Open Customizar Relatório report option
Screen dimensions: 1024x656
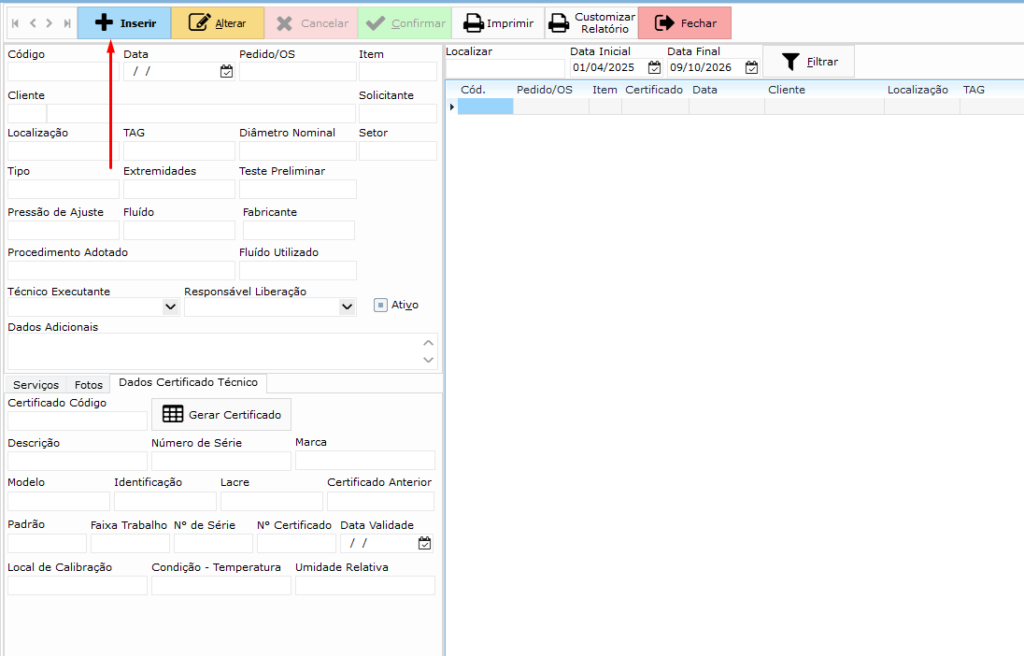pos(591,23)
